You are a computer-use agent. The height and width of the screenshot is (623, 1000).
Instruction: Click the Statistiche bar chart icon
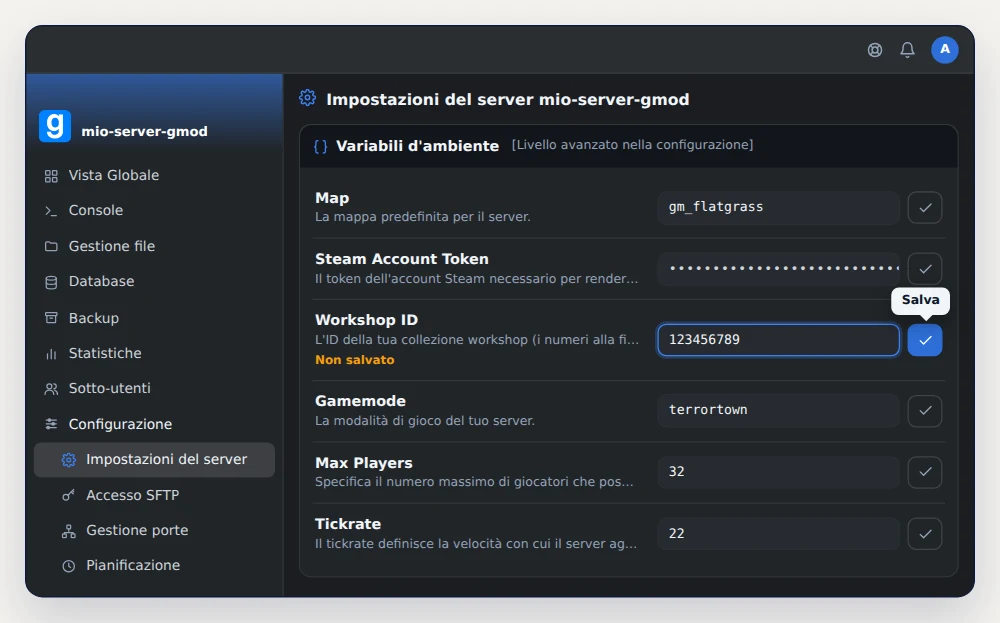(x=51, y=353)
